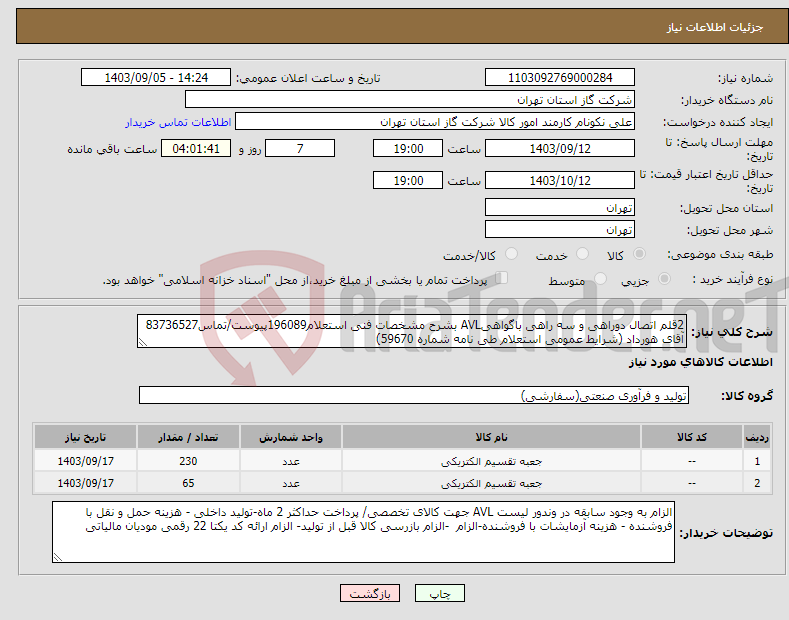Screen dimensions: 789x620
Task: Click the ساعت باقی مانده label
Action: 112,149
